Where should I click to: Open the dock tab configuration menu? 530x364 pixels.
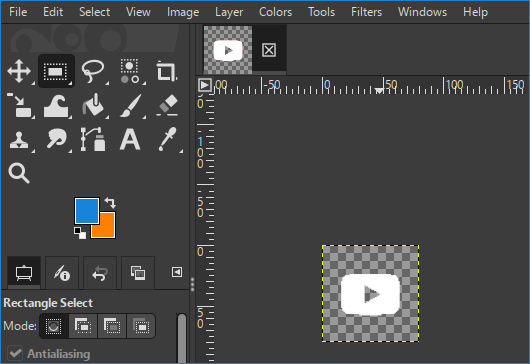(x=177, y=272)
